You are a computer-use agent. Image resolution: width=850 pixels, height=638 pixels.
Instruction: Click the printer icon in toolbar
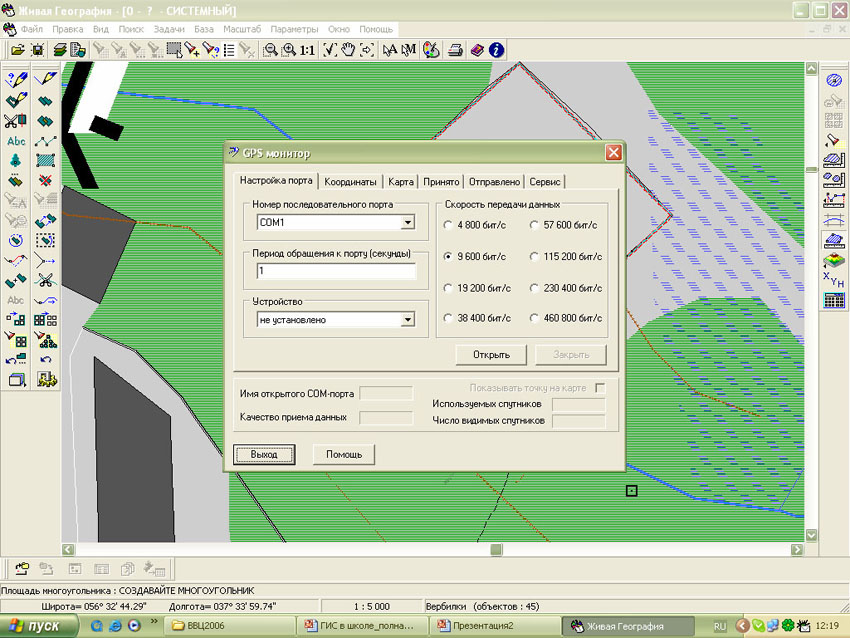[455, 49]
